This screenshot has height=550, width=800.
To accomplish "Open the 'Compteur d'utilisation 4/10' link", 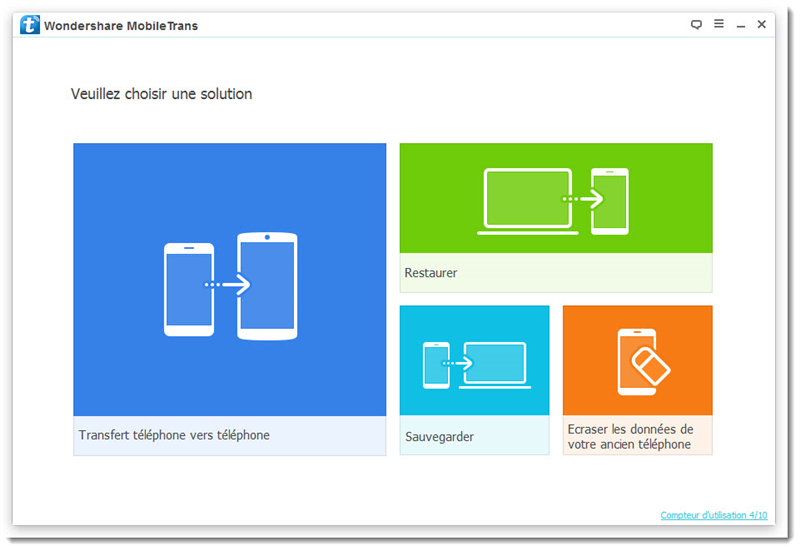I will pos(714,516).
